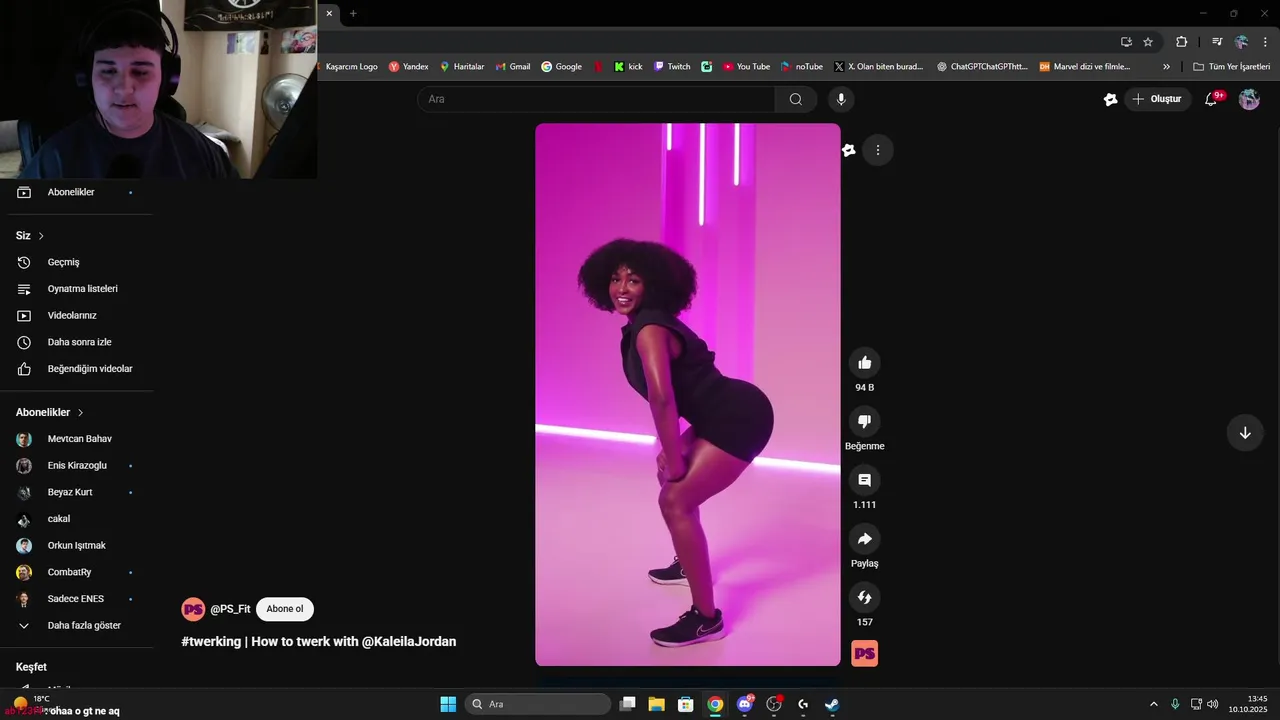Subscribe with the Abone ol button
The image size is (1280, 720).
[x=285, y=609]
